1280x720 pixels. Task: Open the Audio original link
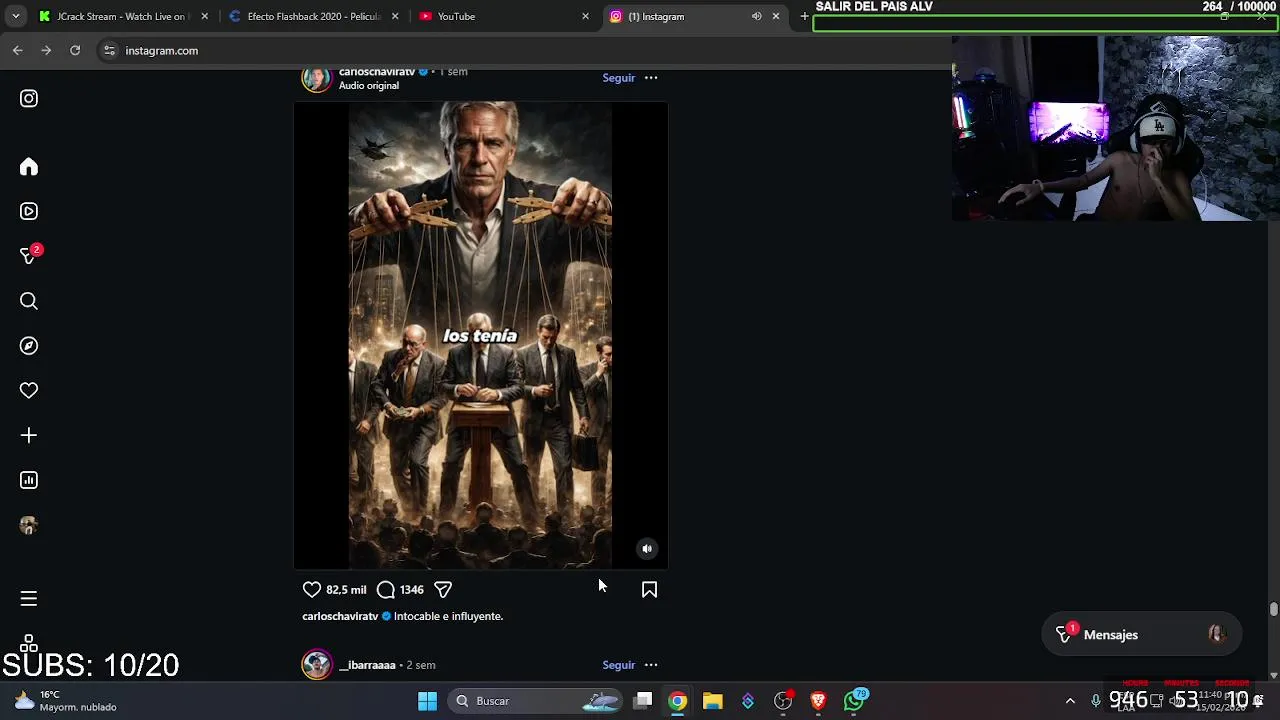pos(368,86)
